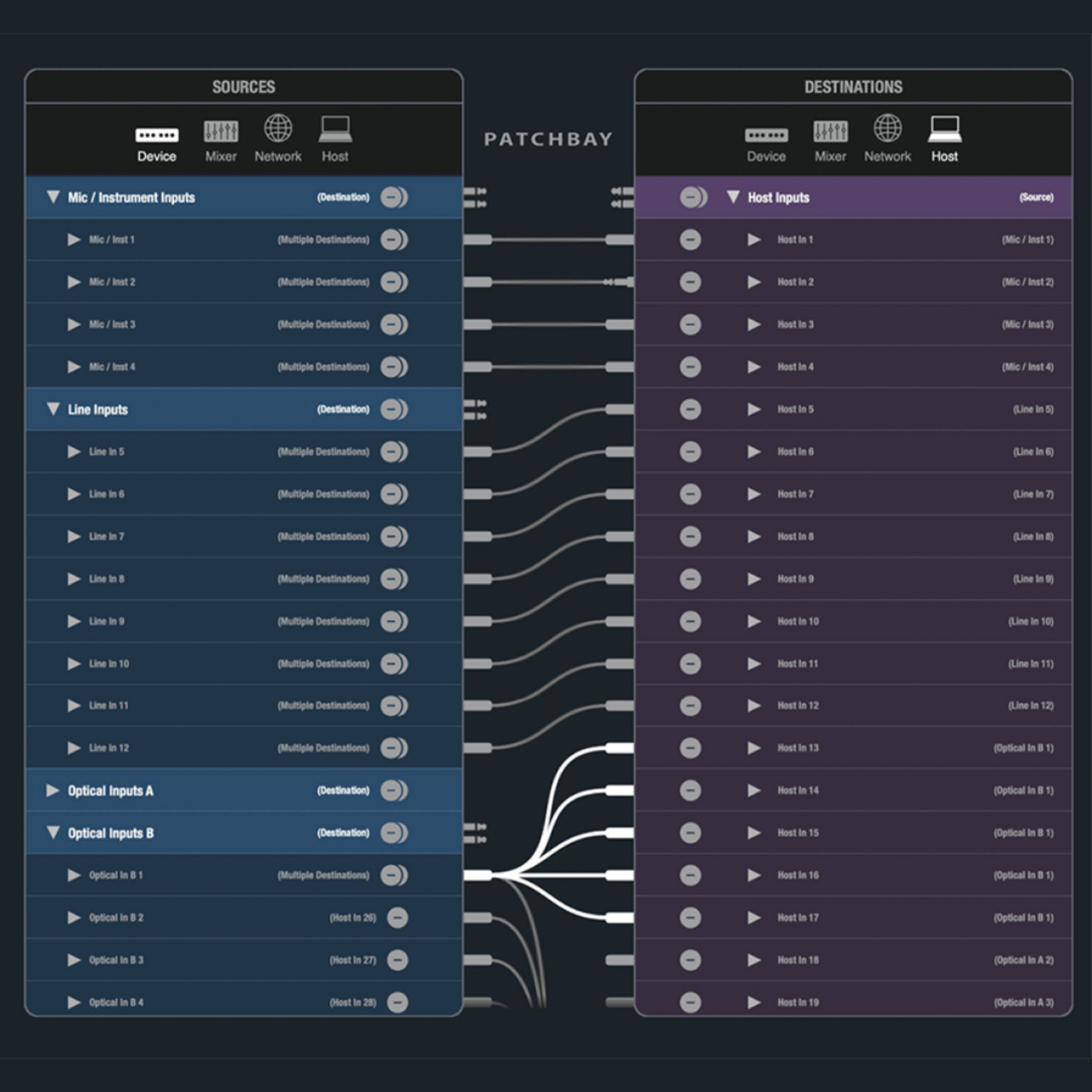Disconnect Mic / Inst 1 using minus button
The height and width of the screenshot is (1092, 1092).
(x=393, y=240)
